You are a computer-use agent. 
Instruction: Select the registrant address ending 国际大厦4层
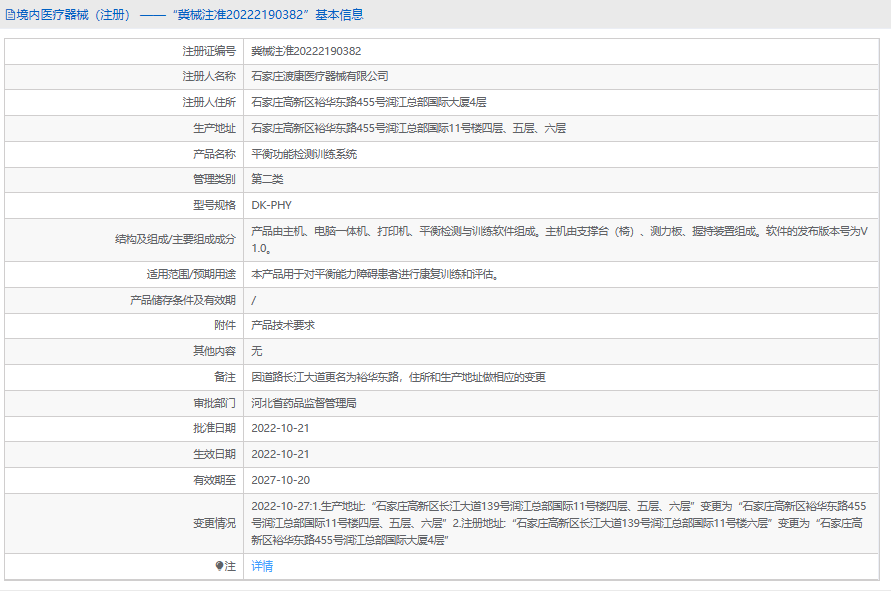click(x=369, y=102)
